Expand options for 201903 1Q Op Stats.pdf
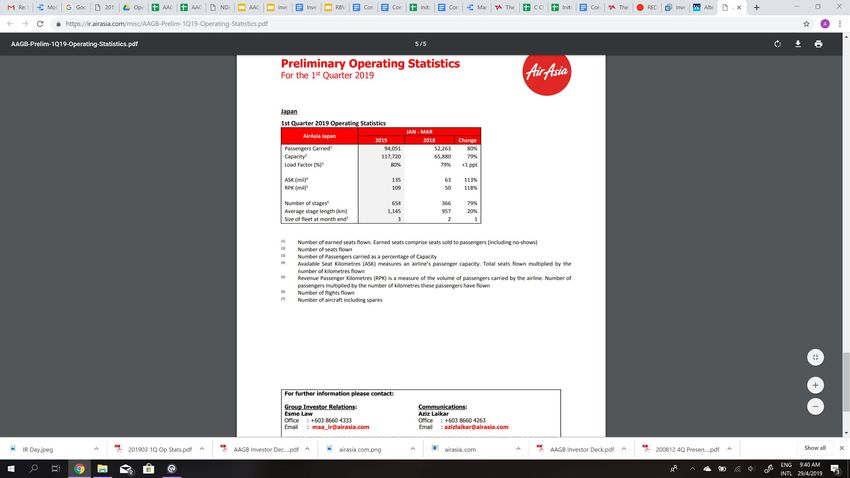This screenshot has width=850, height=478. (x=202, y=449)
